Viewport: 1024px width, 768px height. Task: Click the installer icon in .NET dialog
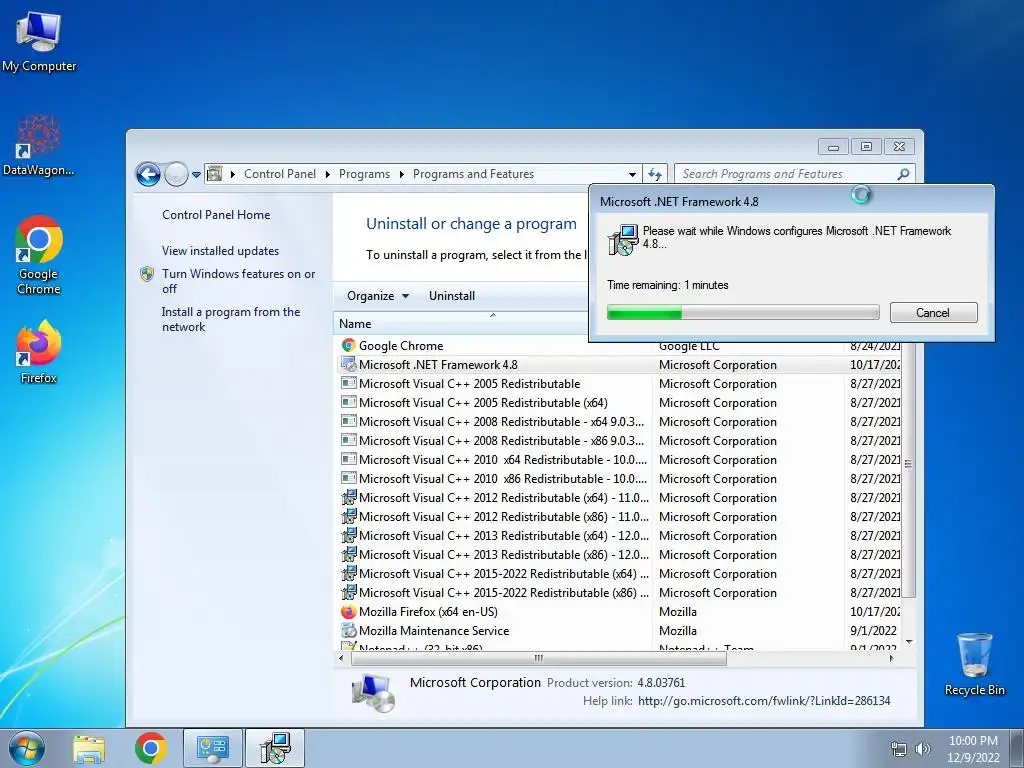coord(622,240)
